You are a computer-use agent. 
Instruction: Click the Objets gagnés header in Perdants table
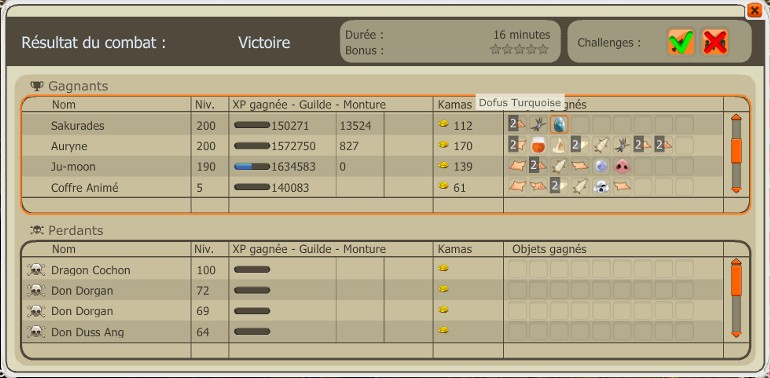[550, 249]
